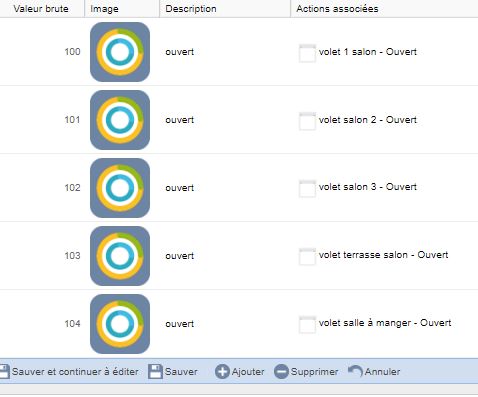Click icon next to volet salle à manger
478x397 pixels.
307,325
